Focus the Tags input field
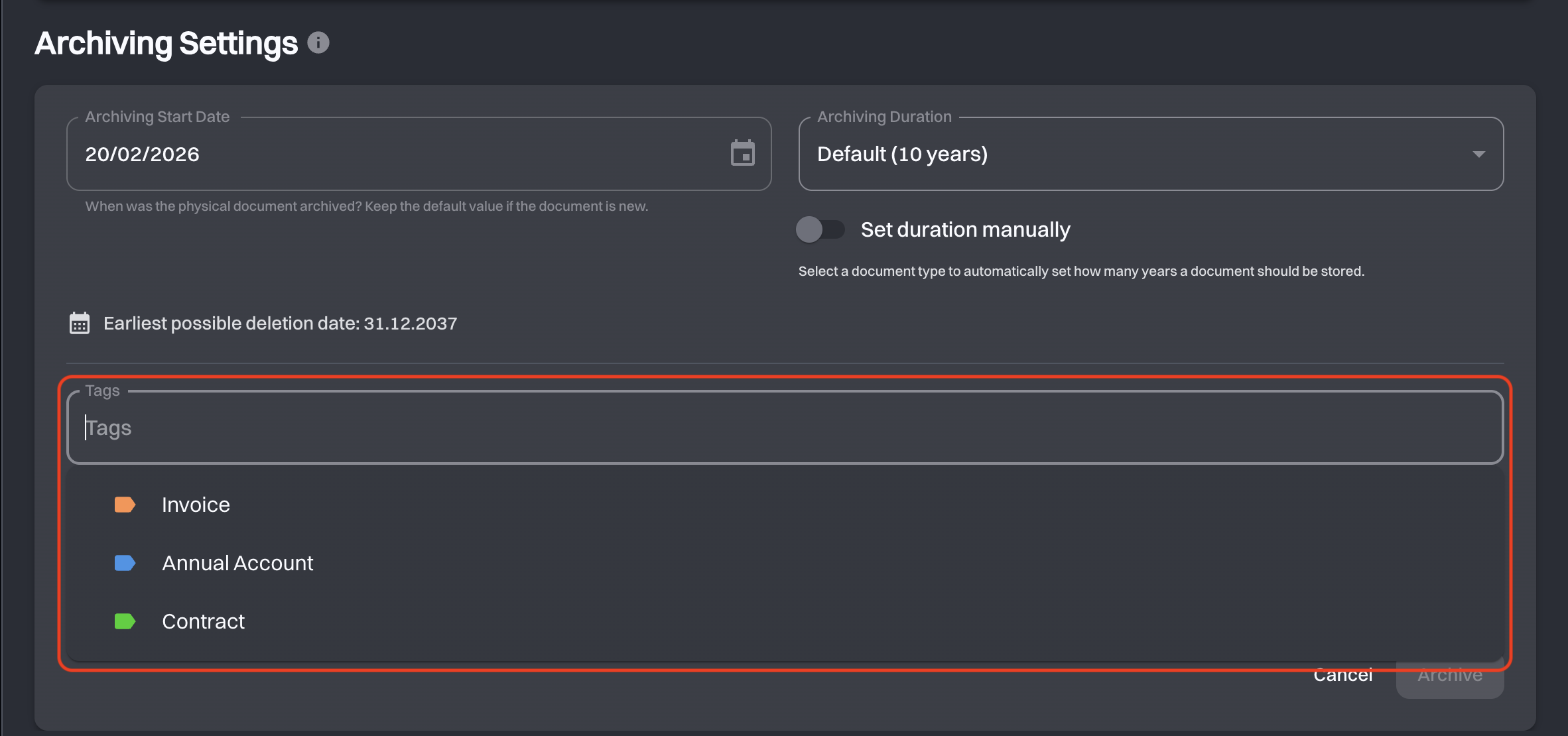Image resolution: width=1568 pixels, height=736 pixels. pos(785,428)
